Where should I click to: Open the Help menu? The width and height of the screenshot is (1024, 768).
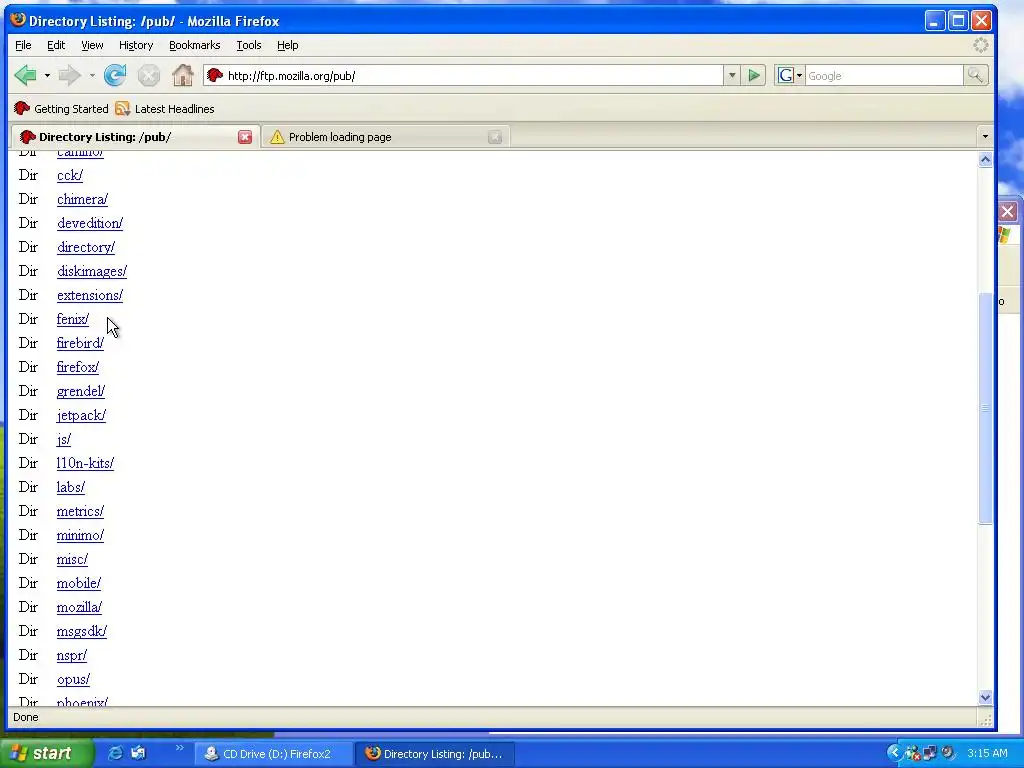coord(287,45)
